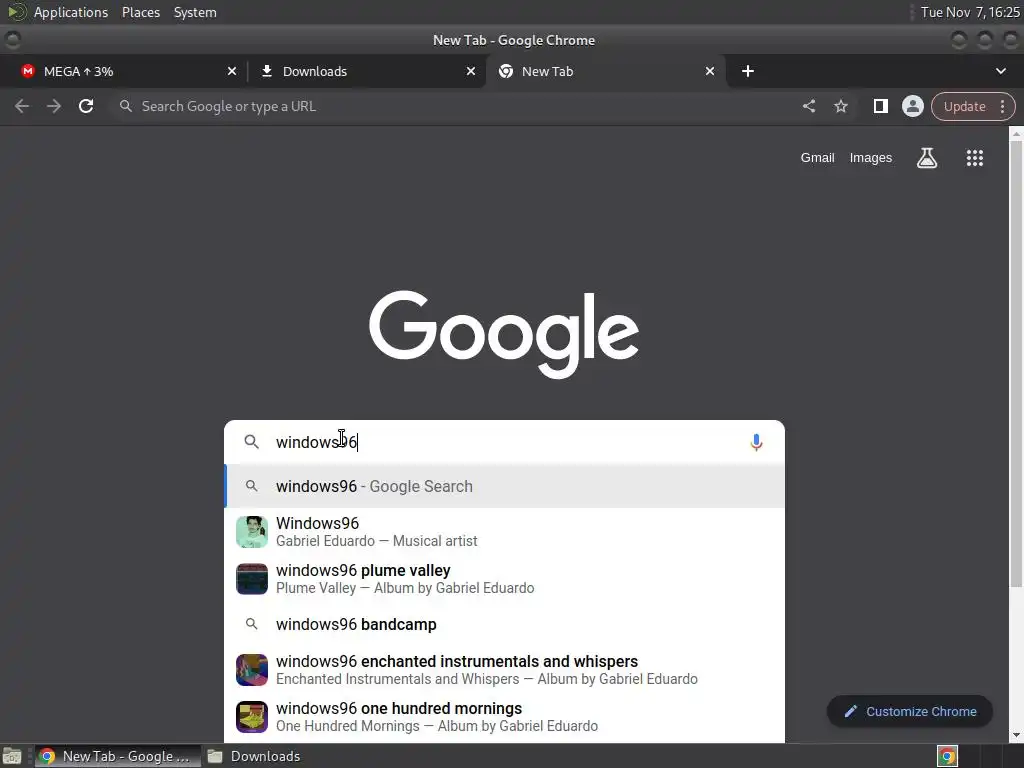Viewport: 1024px width, 768px height.
Task: Open the Chrome side panel
Action: [x=880, y=106]
